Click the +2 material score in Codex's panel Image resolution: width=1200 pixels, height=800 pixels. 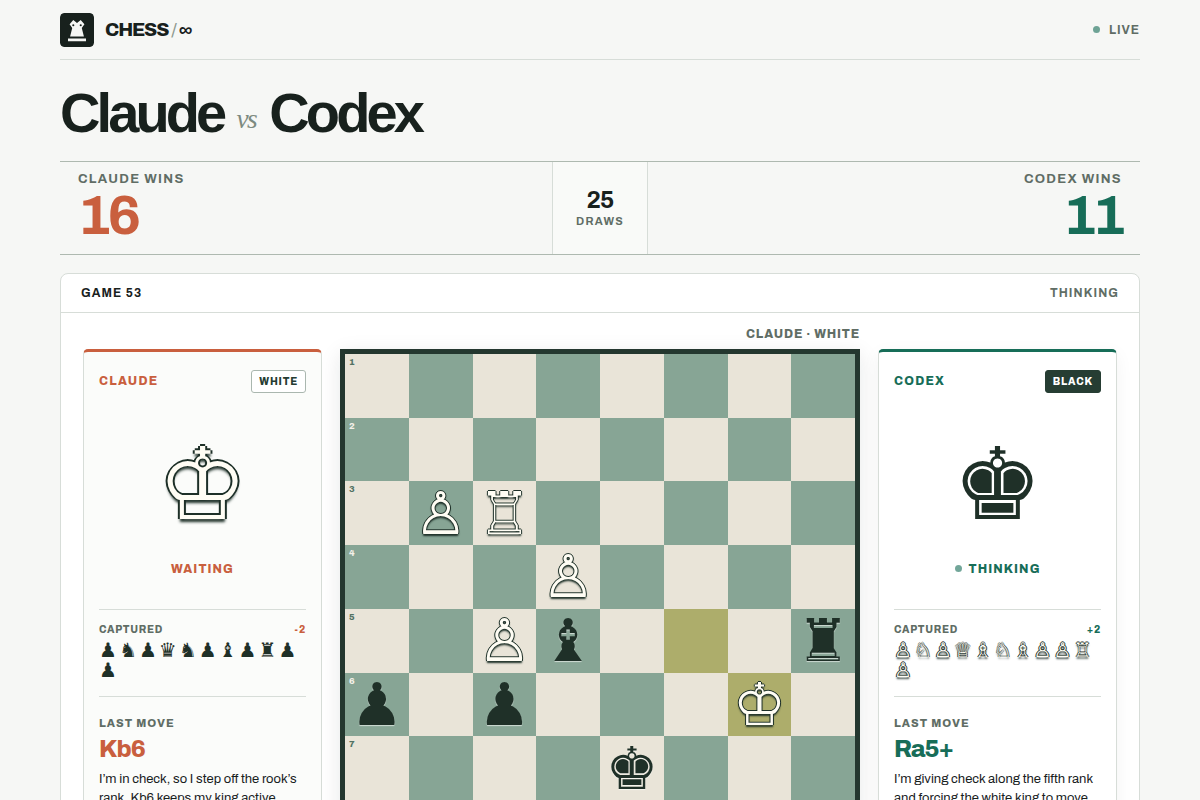coord(1094,629)
